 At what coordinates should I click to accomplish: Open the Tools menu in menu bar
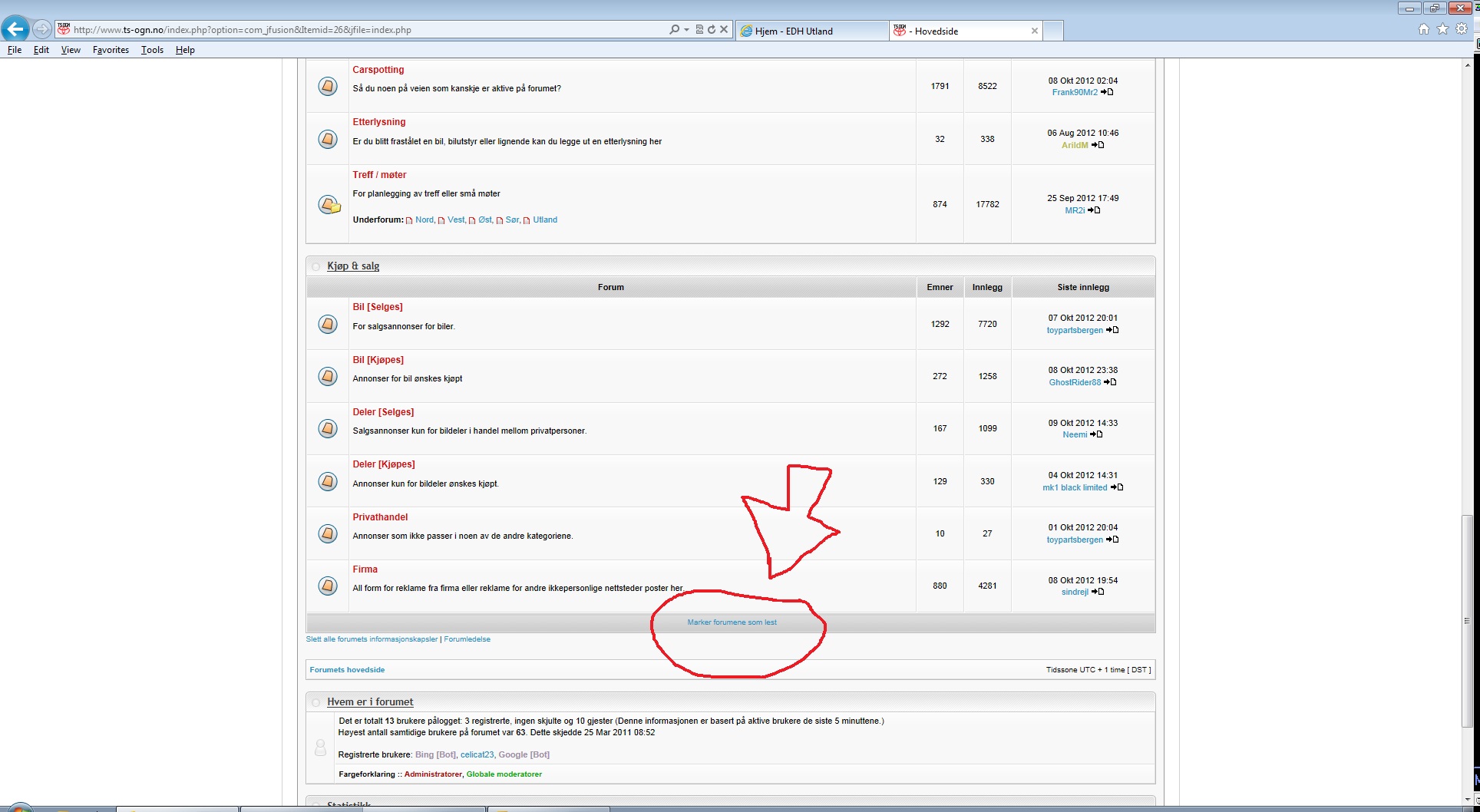click(x=152, y=50)
